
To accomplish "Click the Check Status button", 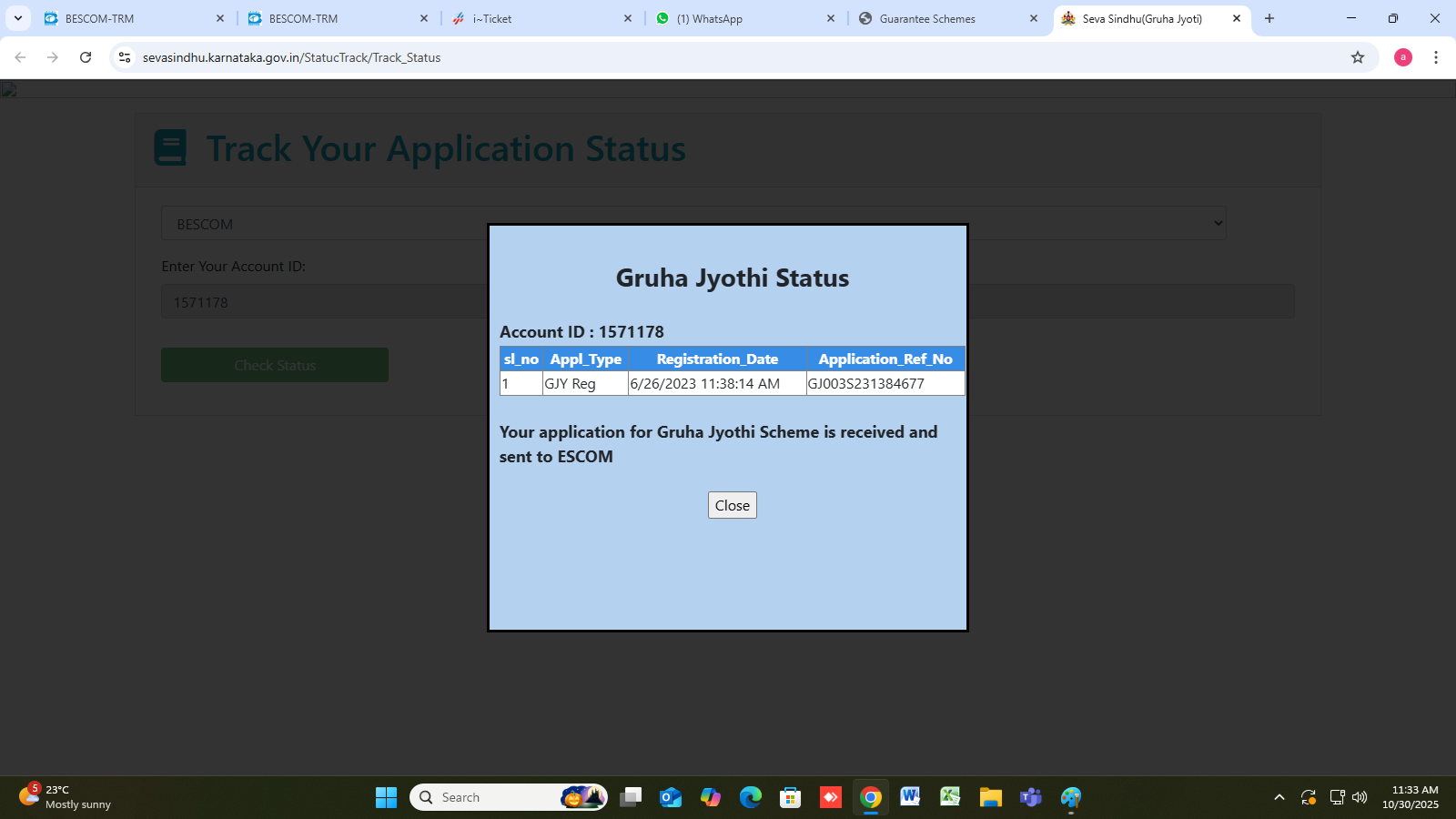I will [275, 365].
